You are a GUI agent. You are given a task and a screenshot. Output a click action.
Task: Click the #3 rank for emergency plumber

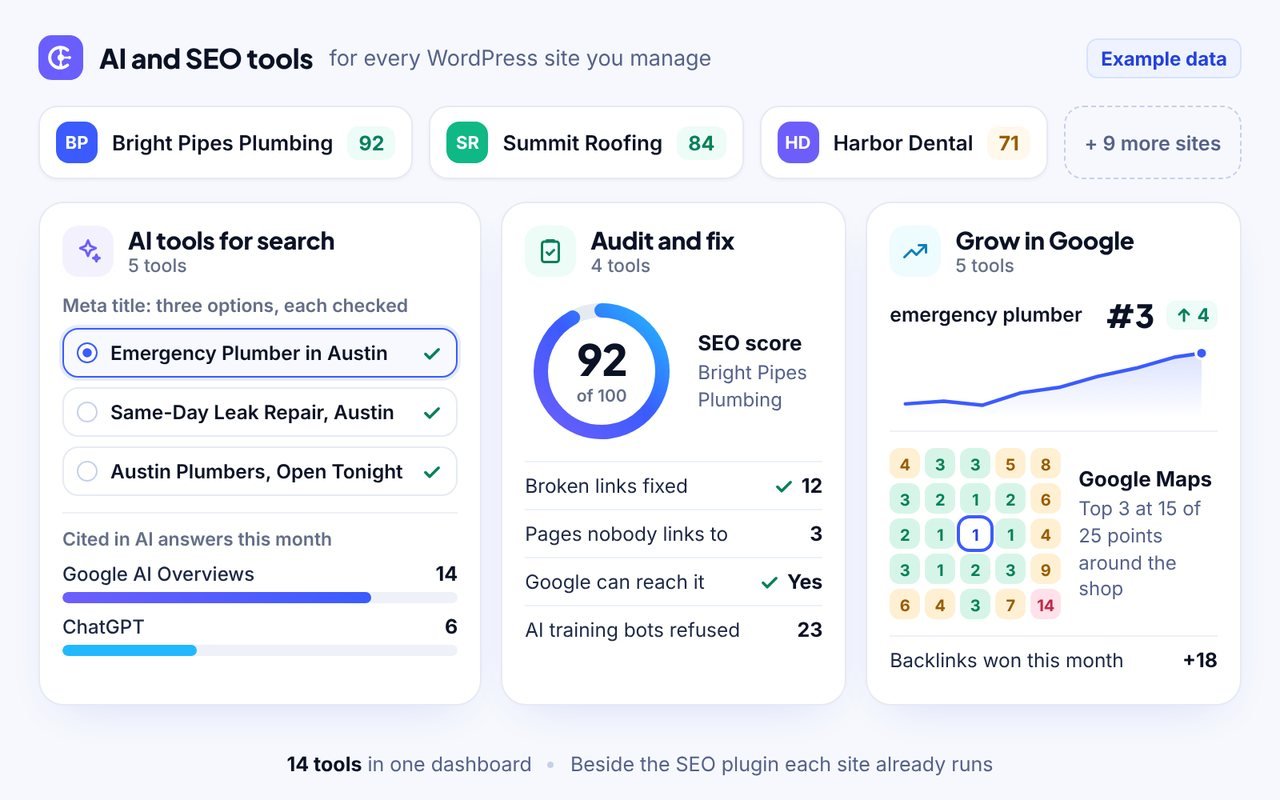pos(1131,316)
